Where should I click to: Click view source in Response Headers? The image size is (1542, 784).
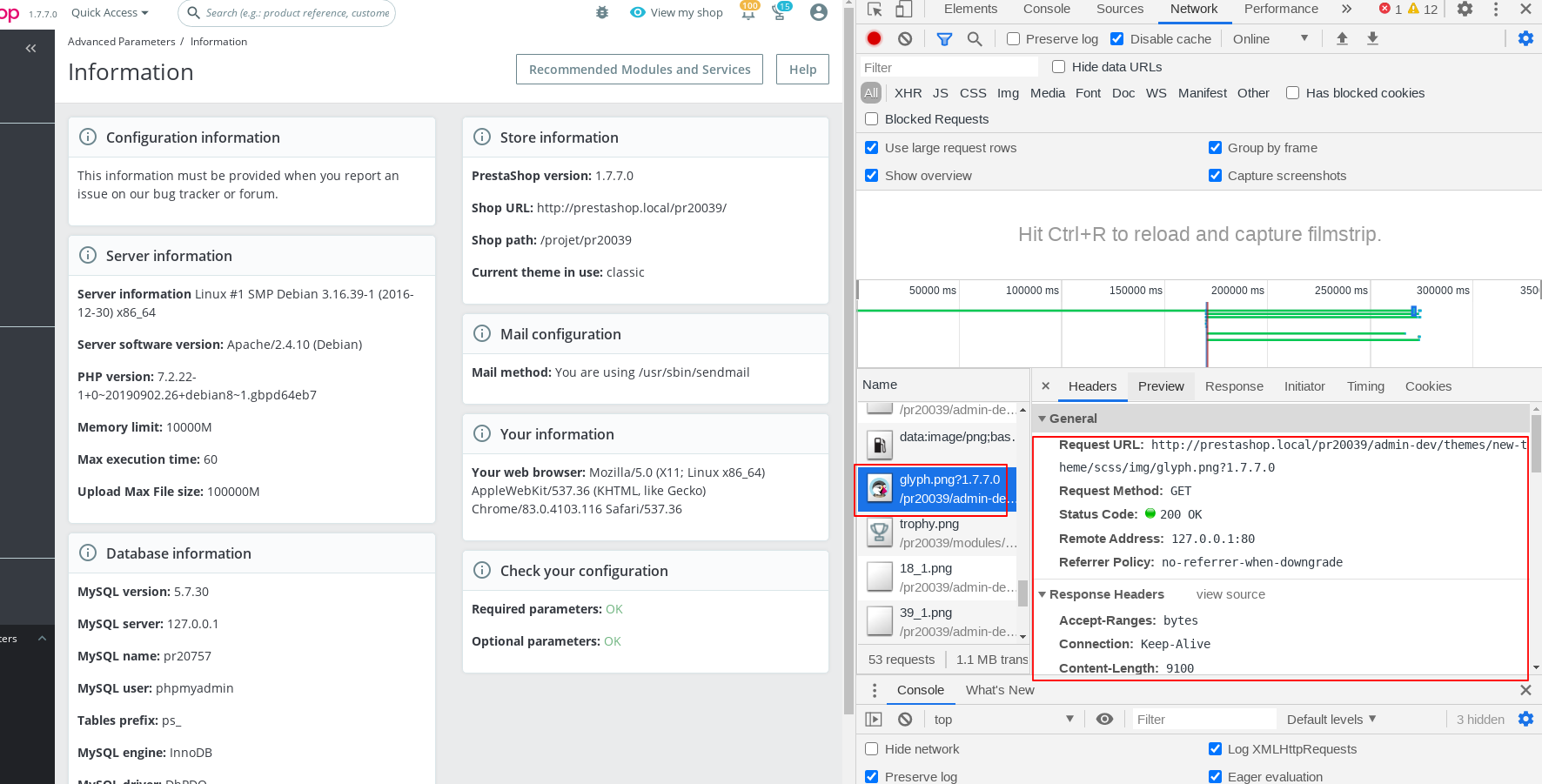[1230, 594]
